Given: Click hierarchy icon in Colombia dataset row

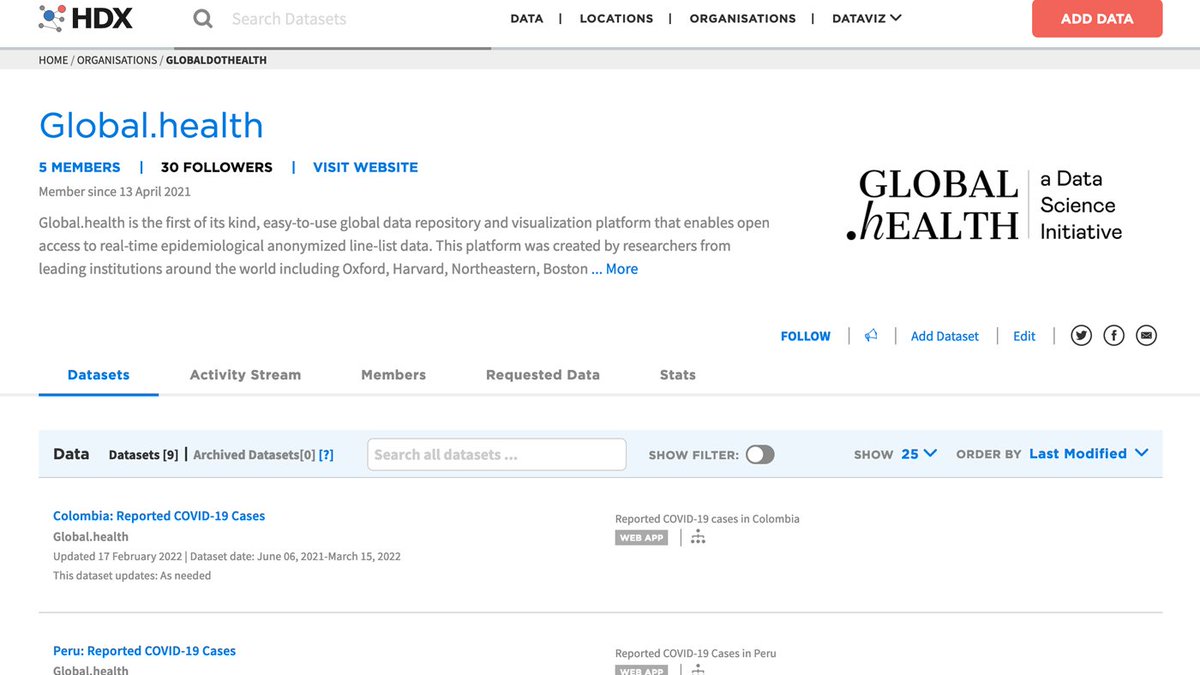Looking at the screenshot, I should 698,538.
